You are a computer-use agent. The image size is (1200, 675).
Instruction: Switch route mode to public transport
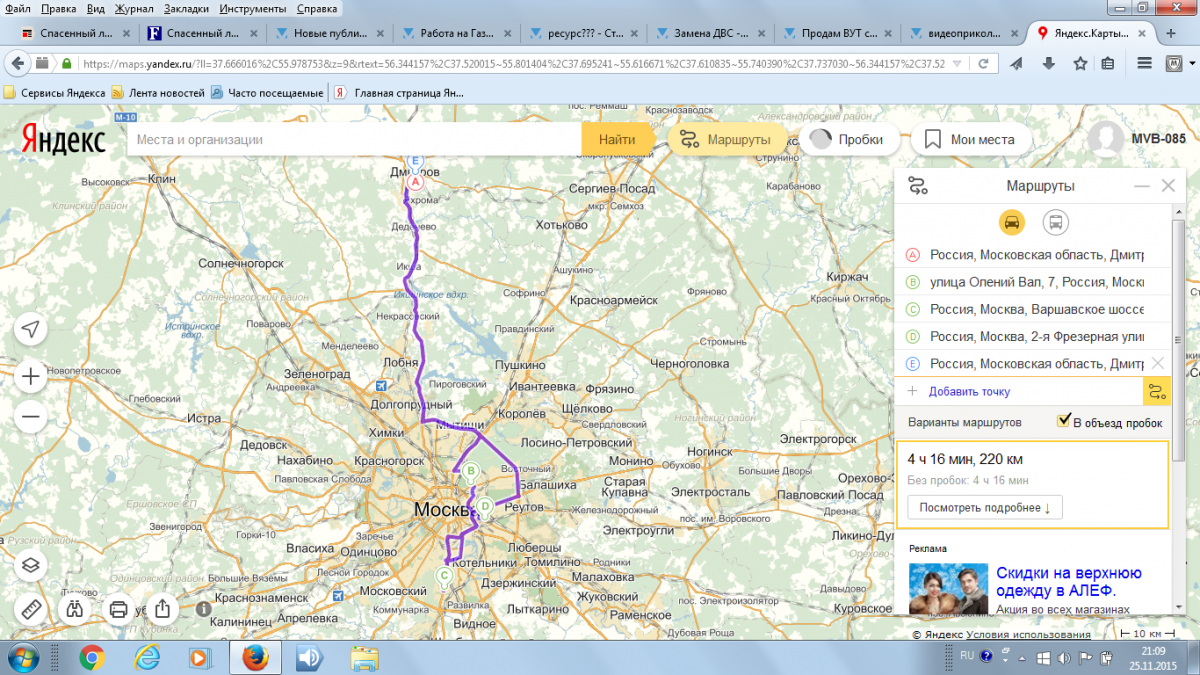click(1054, 222)
